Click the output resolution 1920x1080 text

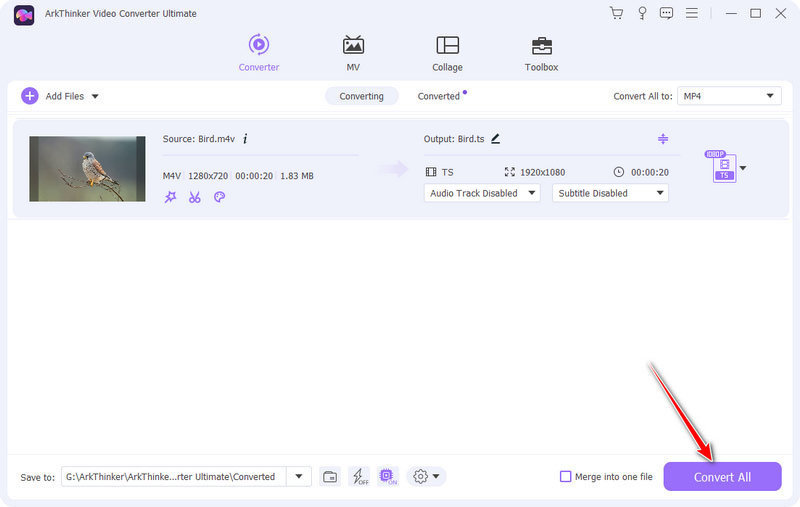(x=542, y=172)
